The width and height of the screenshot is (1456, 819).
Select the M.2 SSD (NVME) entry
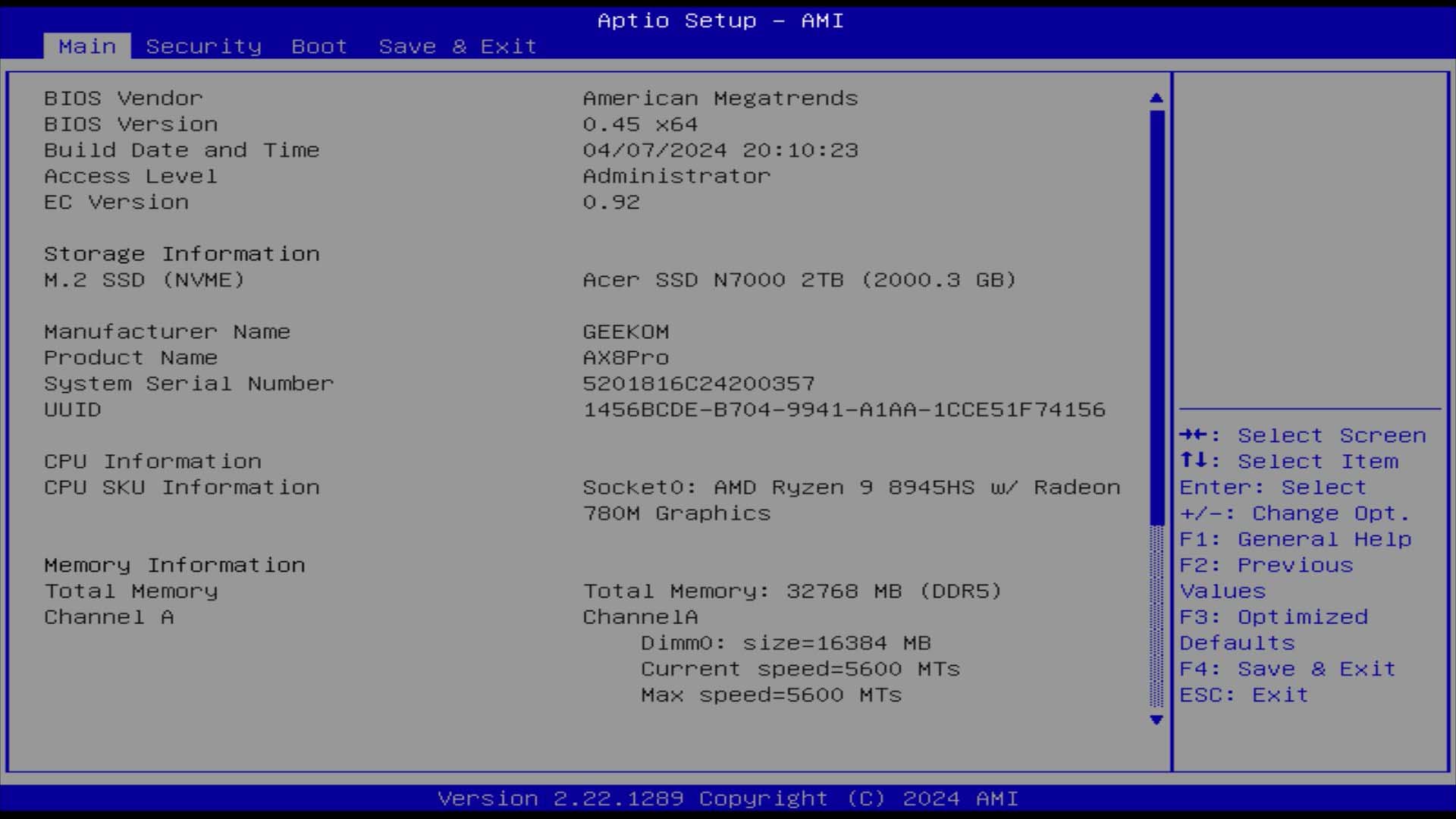[x=144, y=280]
